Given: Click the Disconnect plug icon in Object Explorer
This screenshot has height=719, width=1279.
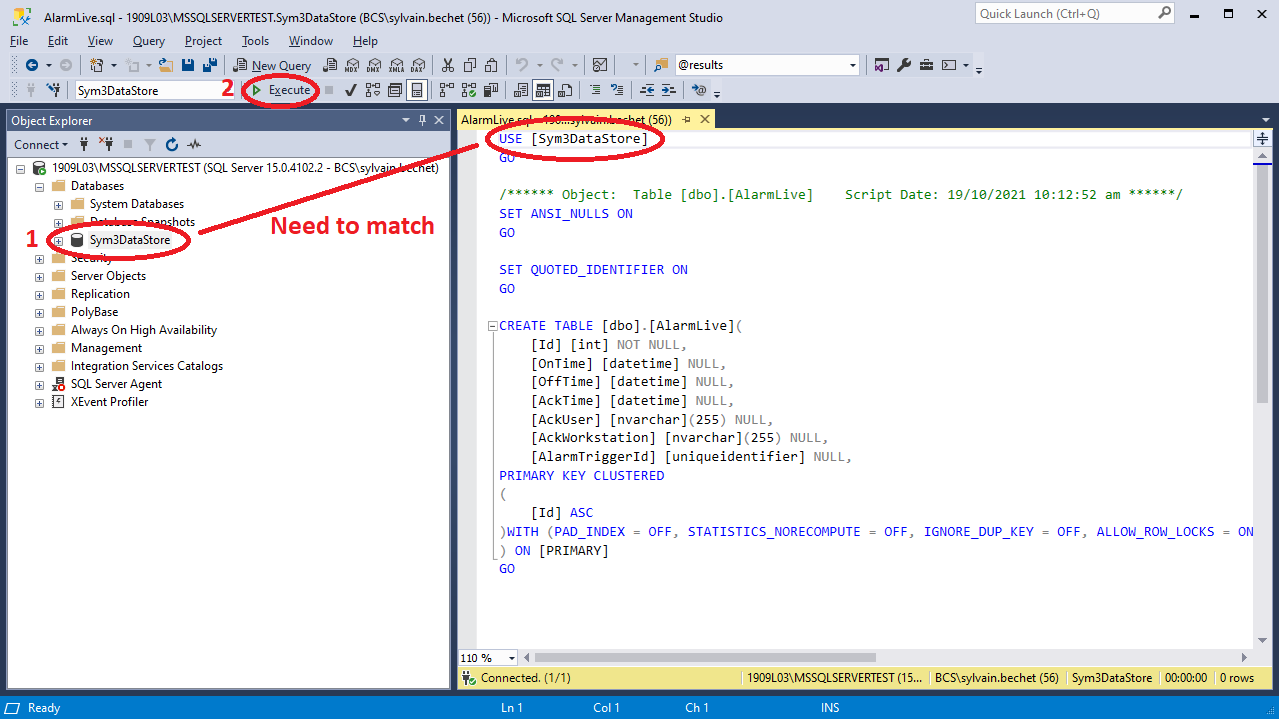Looking at the screenshot, I should tap(105, 144).
